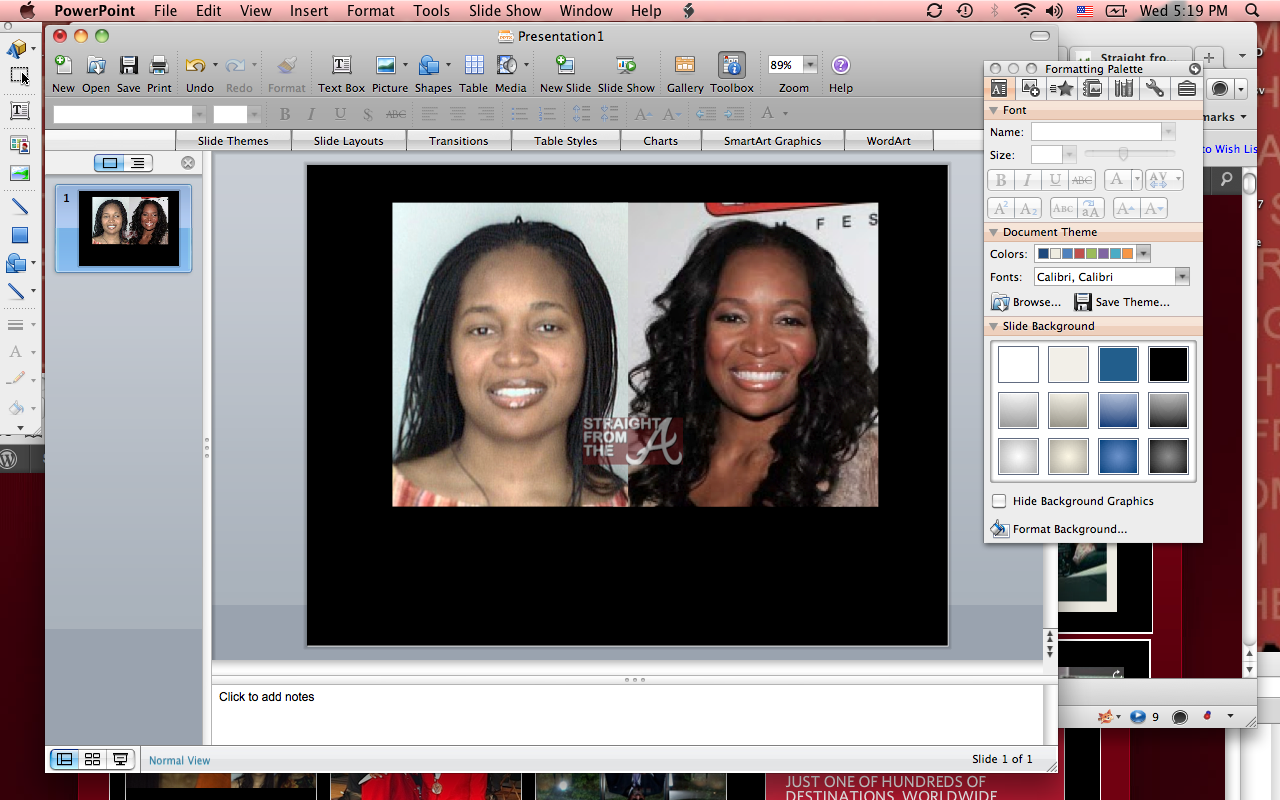Viewport: 1280px width, 800px height.
Task: Open the Transitions tab
Action: tap(459, 141)
